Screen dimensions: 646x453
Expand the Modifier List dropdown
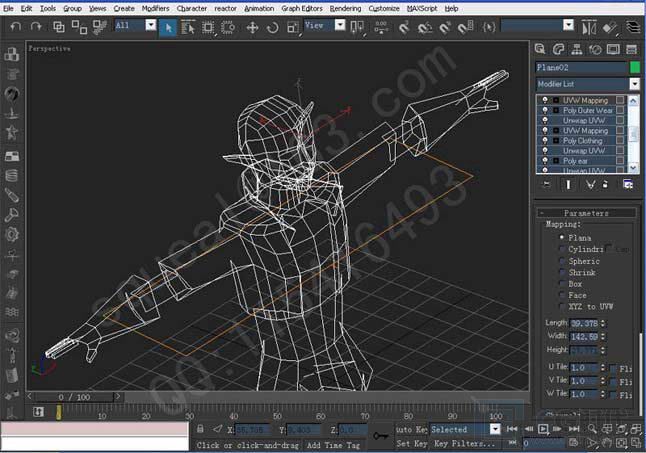click(634, 84)
